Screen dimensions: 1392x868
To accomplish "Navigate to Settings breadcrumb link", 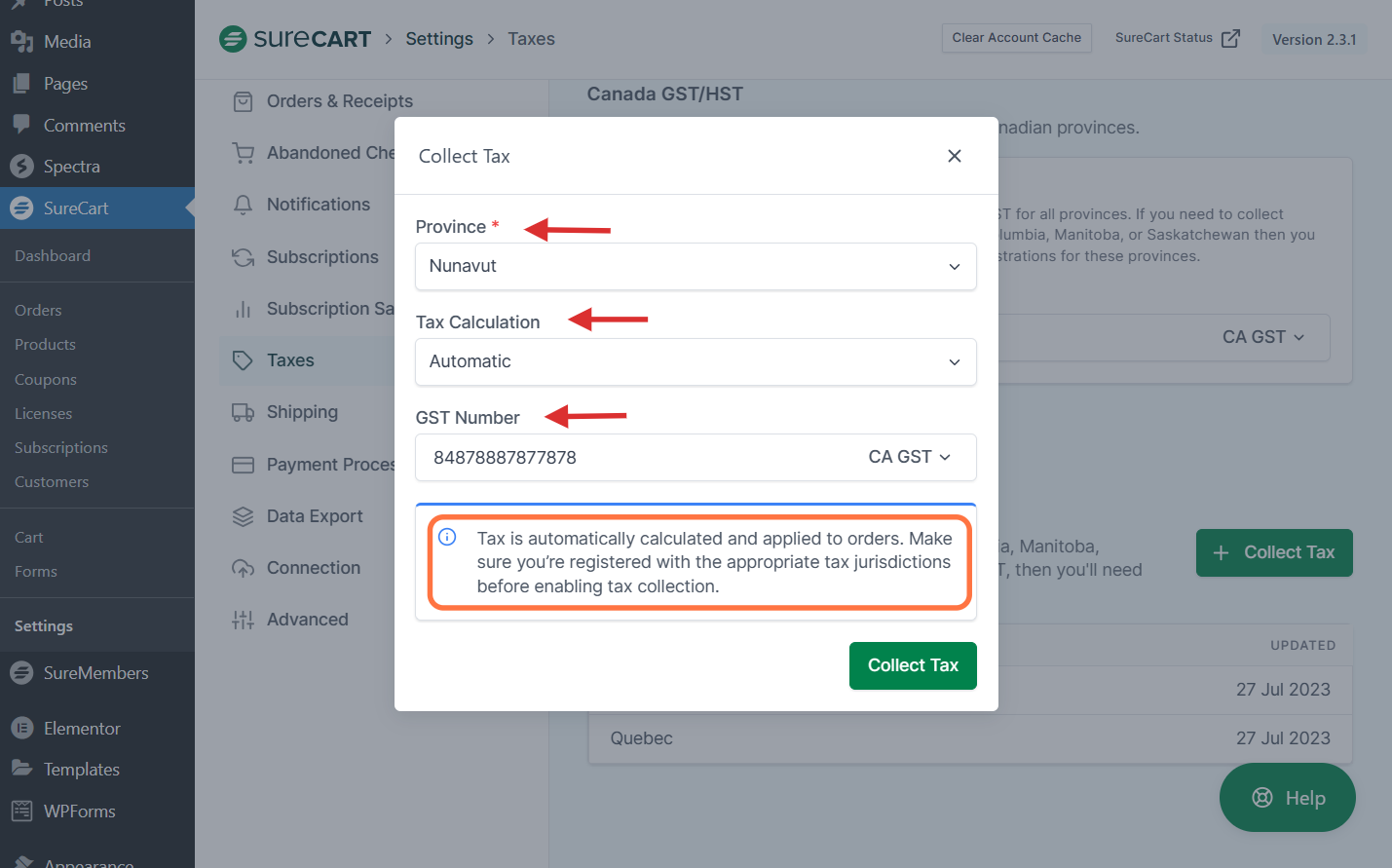I will 439,39.
